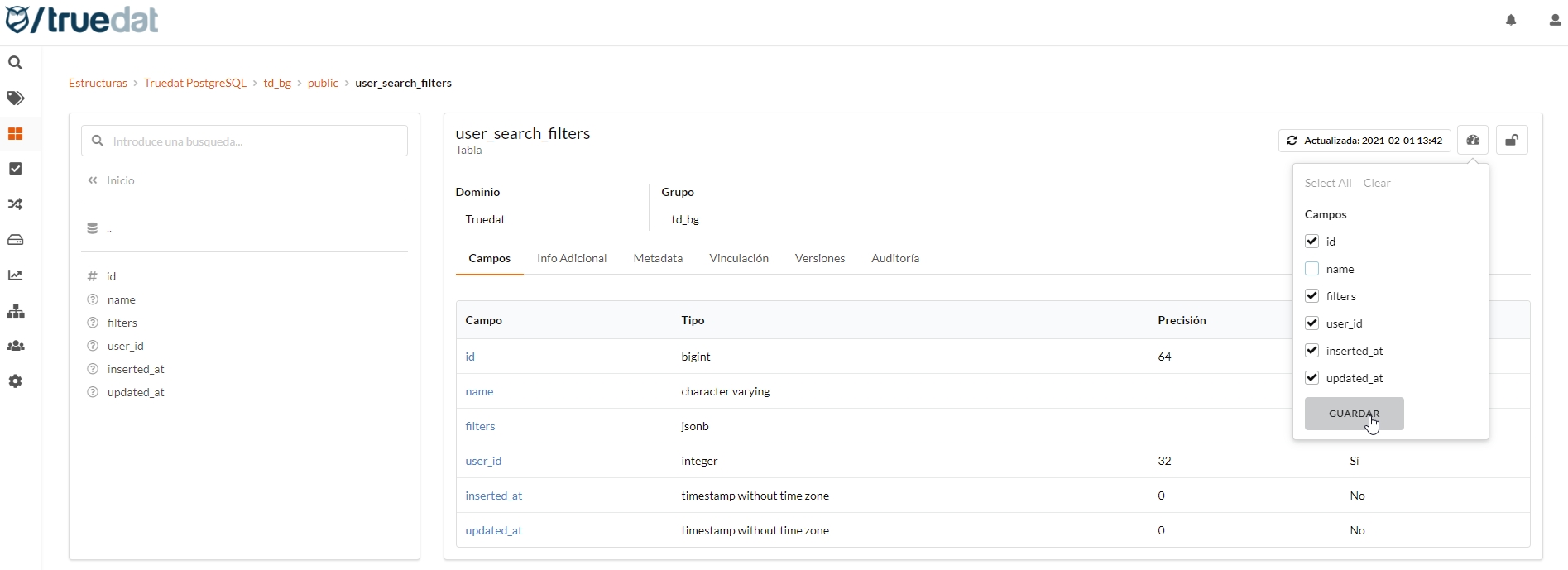
Task: Uncheck the updated_at checkbox
Action: (x=1311, y=378)
